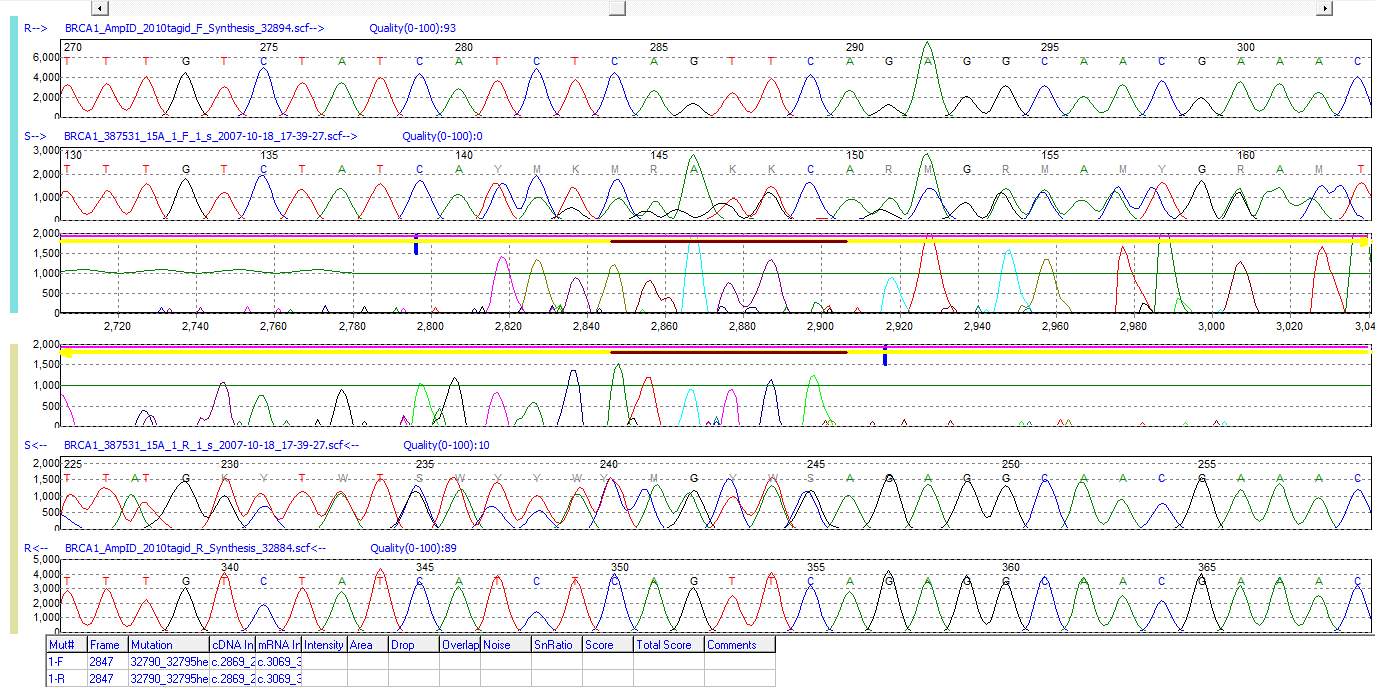Click Frame 2847 in 1-F row
This screenshot has width=1375, height=687.
(108, 662)
